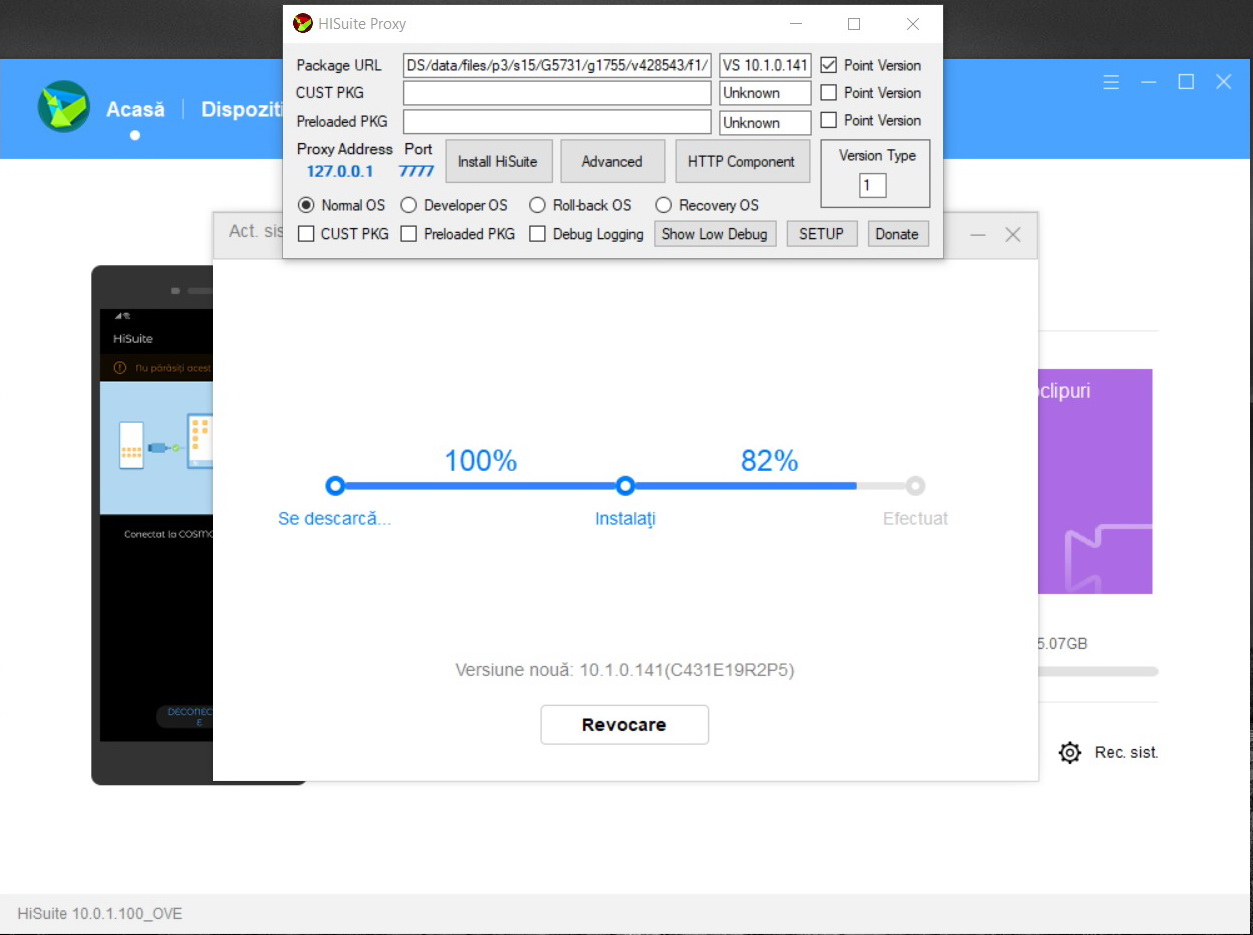1253x935 pixels.
Task: Click the Install HiSuite button
Action: point(498,161)
